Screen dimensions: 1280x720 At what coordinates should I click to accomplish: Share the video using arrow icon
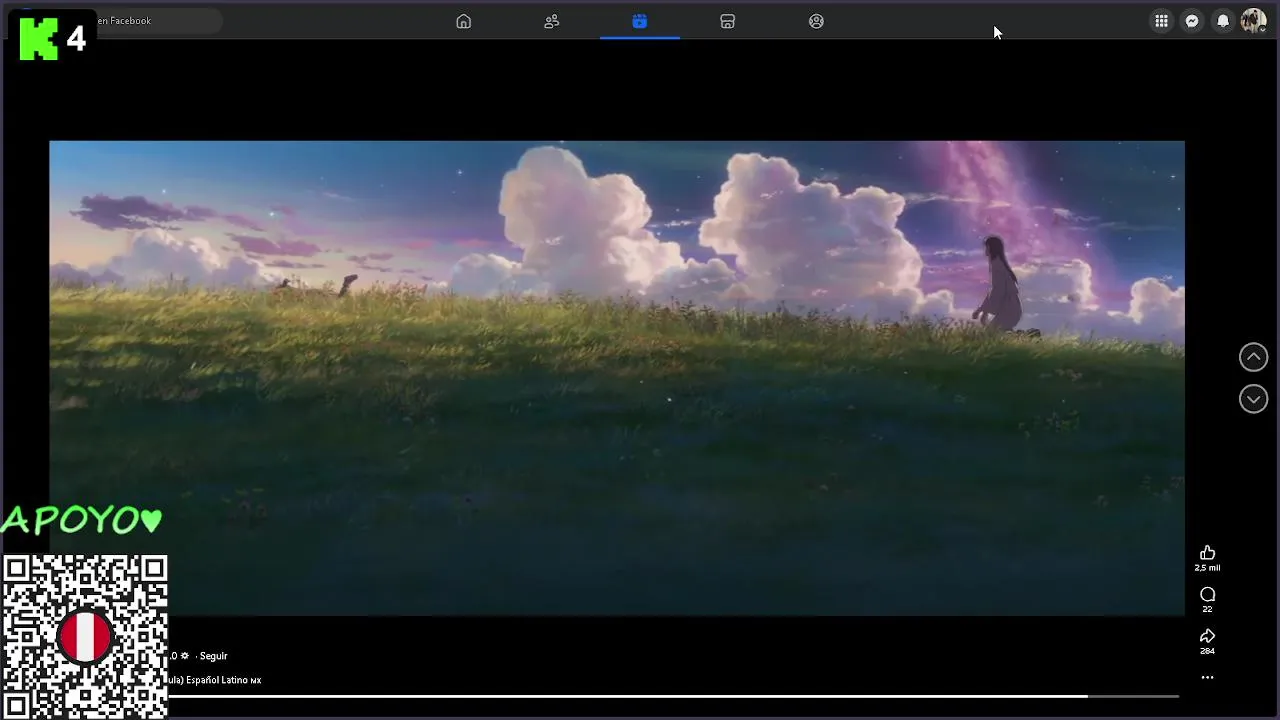click(x=1207, y=636)
